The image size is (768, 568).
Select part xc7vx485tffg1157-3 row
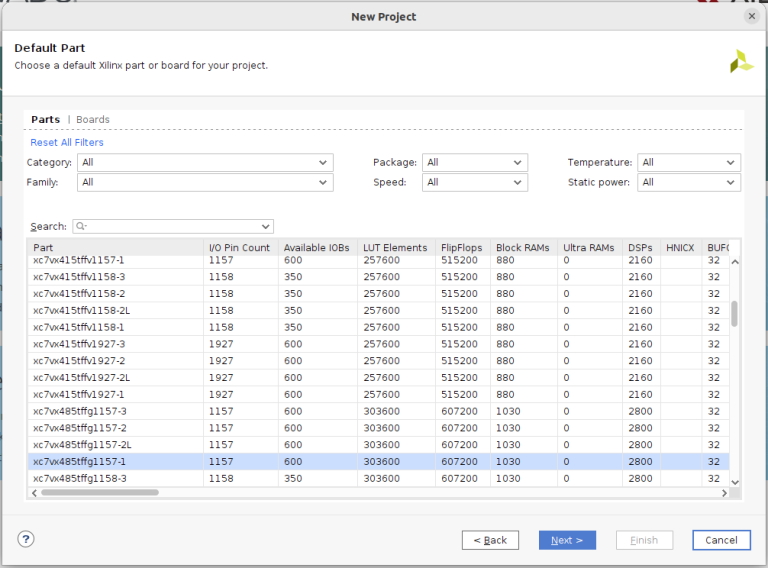click(115, 411)
